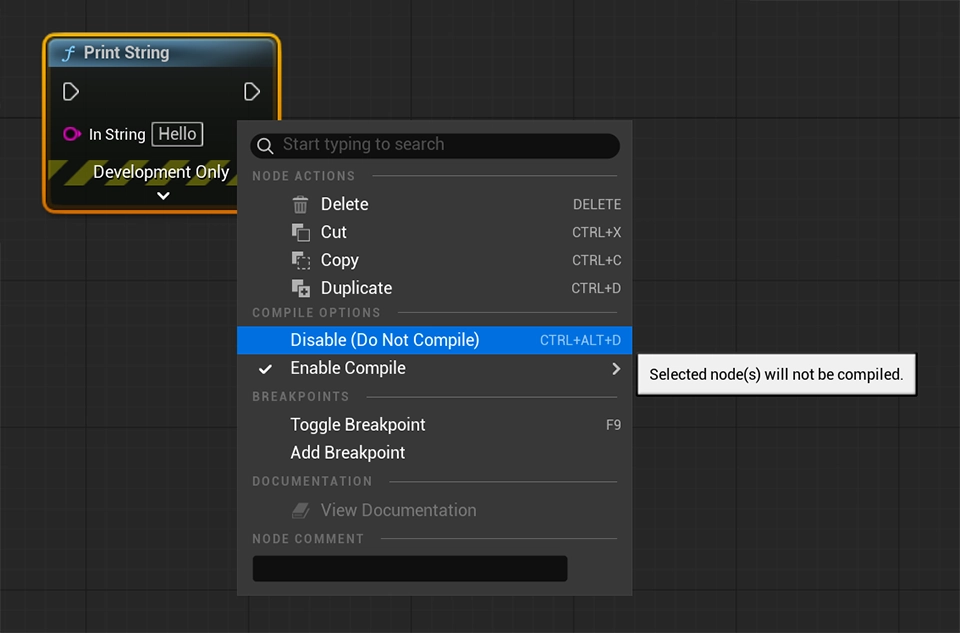Edit the Hello value in In String
Screen dimensions: 960x633
(x=178, y=134)
